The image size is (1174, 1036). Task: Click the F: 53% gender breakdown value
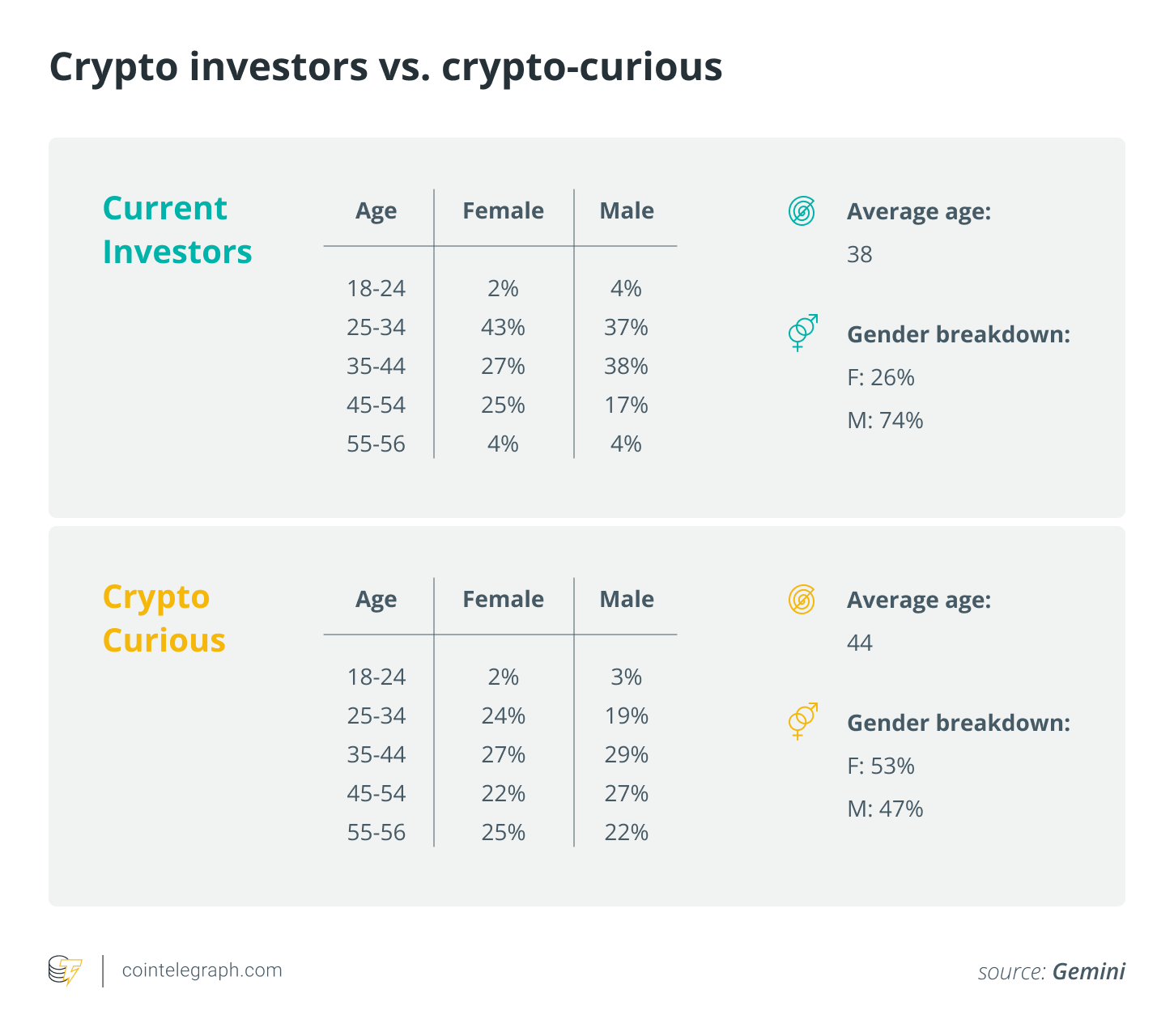tap(880, 766)
